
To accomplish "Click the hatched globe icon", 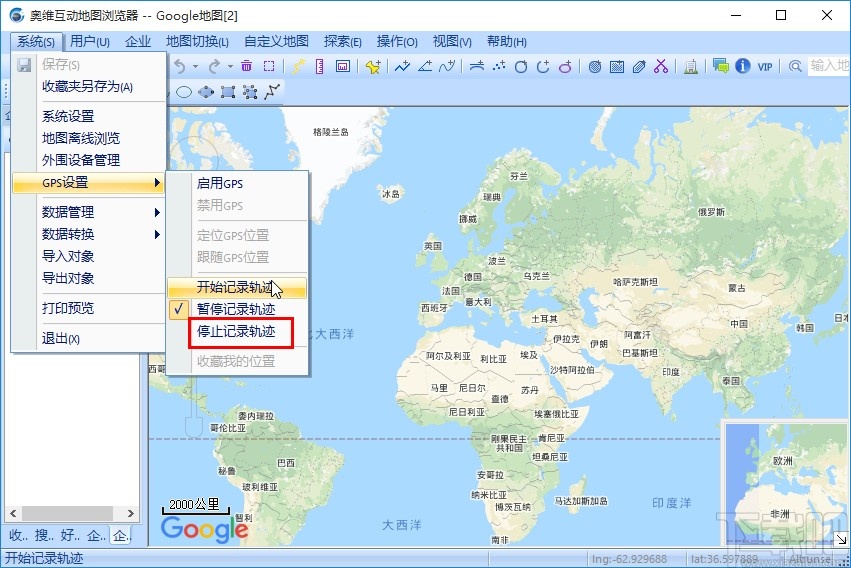I will [x=595, y=66].
